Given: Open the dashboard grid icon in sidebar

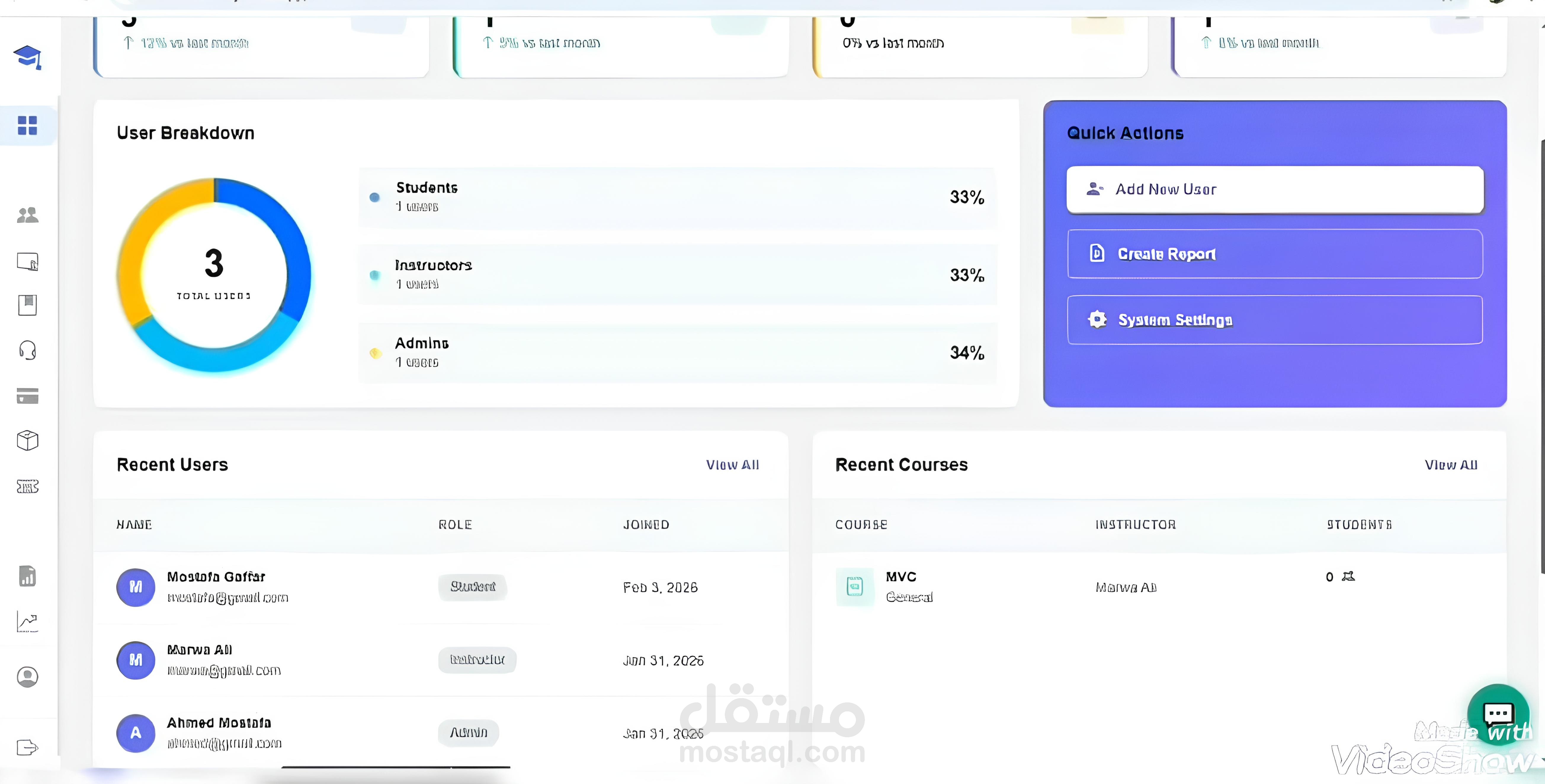Looking at the screenshot, I should click(28, 125).
